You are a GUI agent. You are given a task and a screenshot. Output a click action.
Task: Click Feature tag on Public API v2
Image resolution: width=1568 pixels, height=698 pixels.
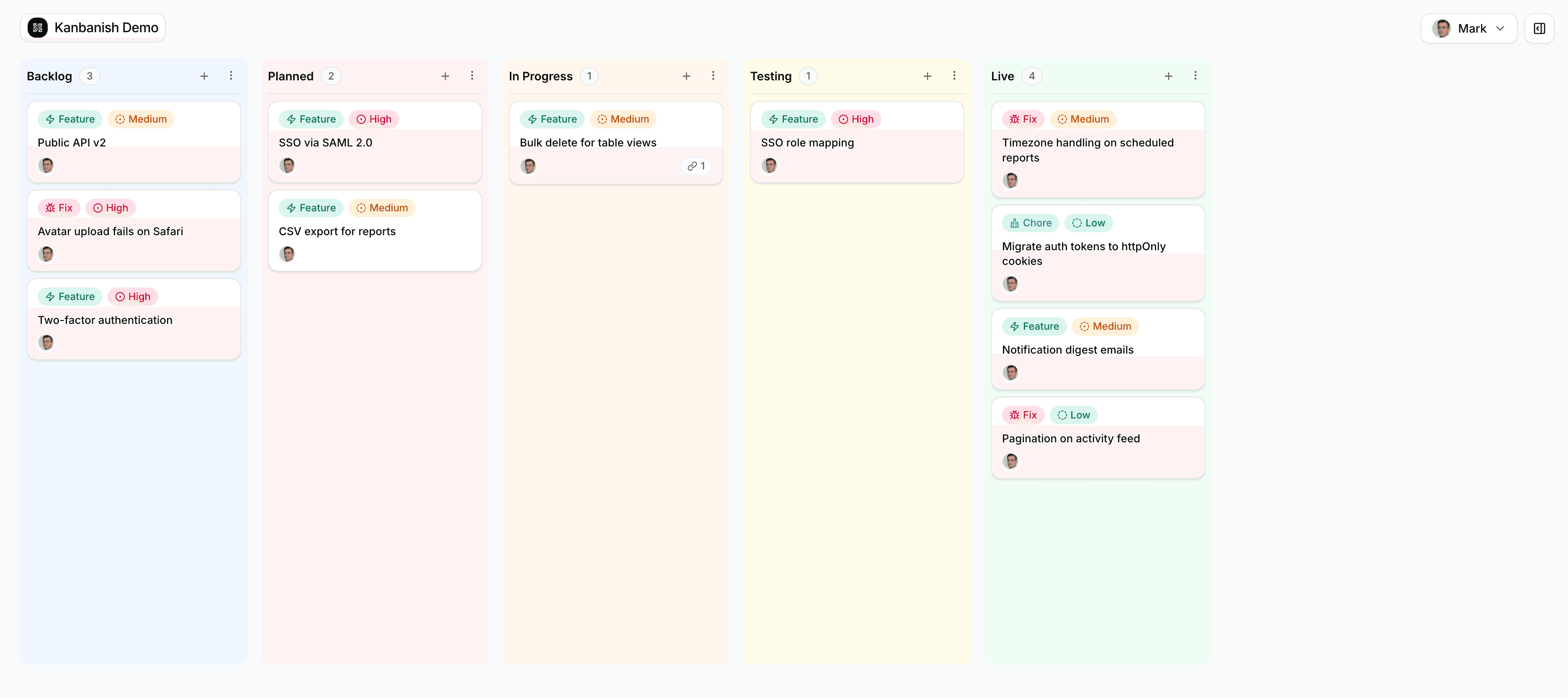[x=70, y=119]
